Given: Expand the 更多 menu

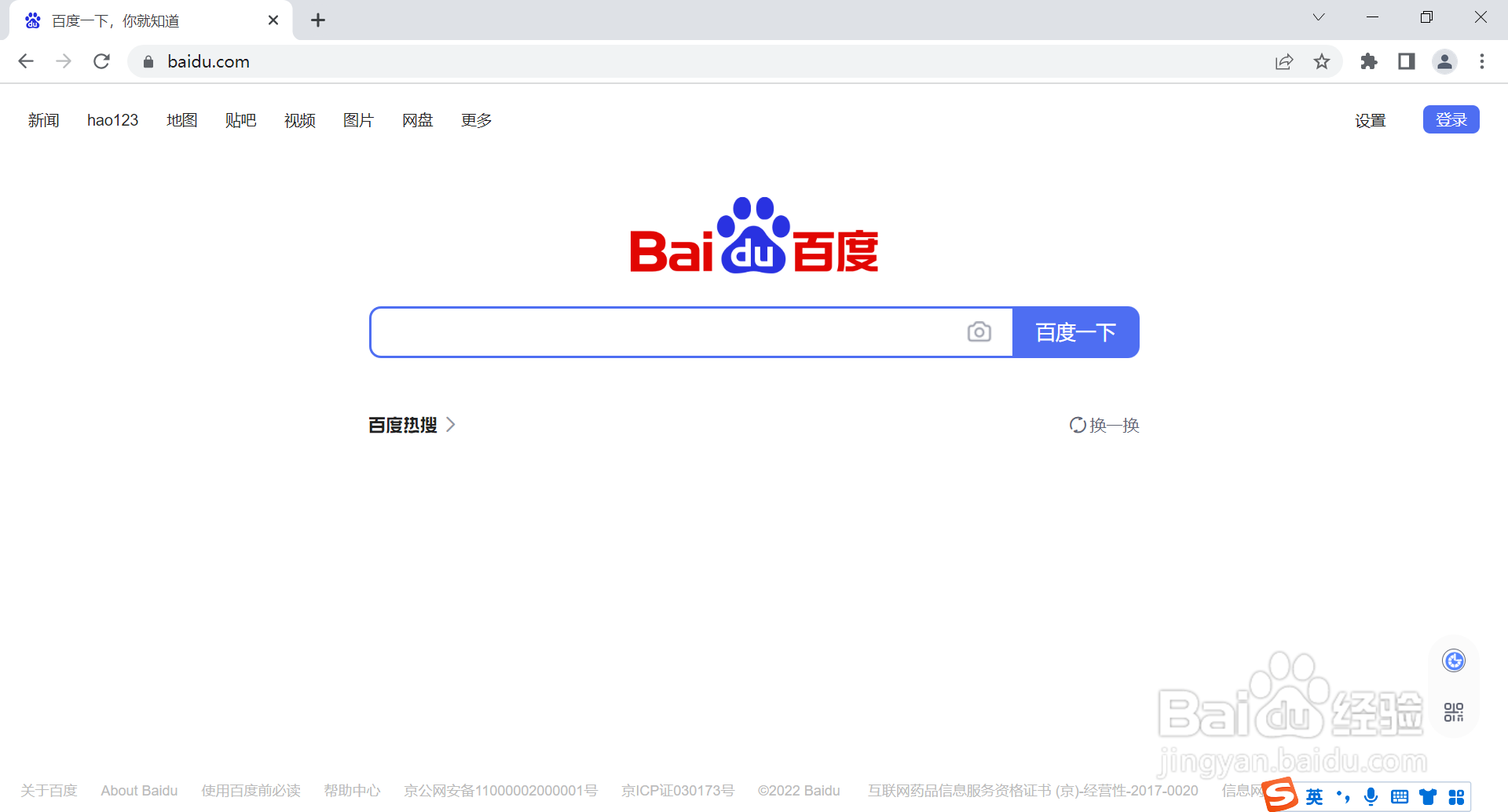Looking at the screenshot, I should [x=476, y=120].
